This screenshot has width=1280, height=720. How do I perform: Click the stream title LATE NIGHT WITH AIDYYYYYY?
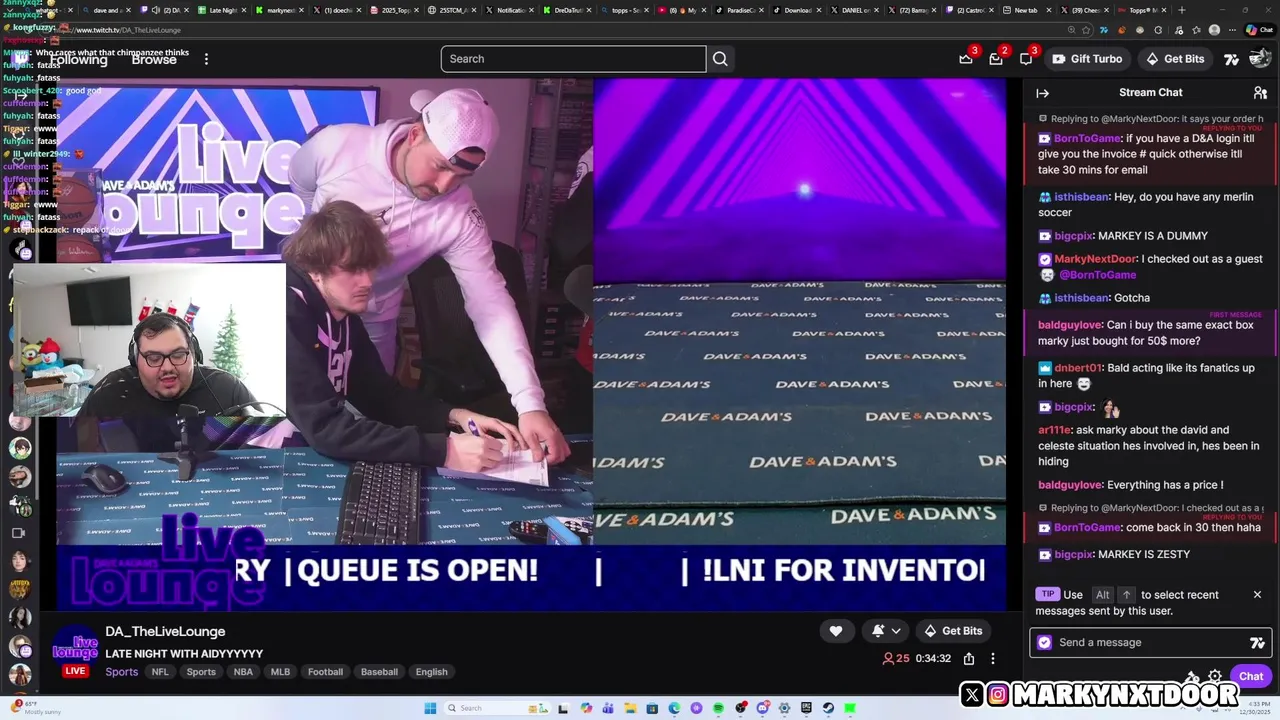pos(184,654)
